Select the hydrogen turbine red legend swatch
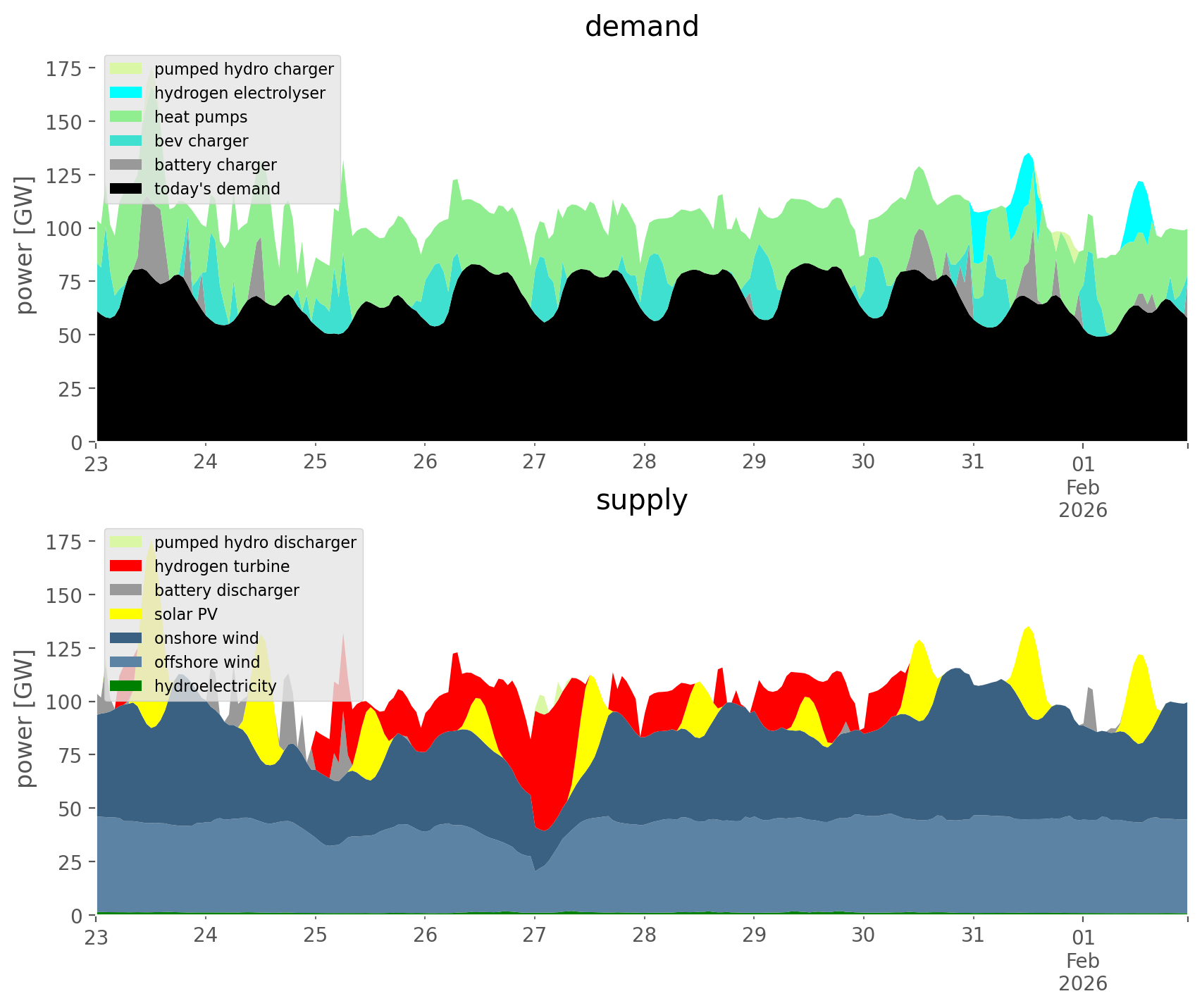1202x1008 pixels. [125, 566]
